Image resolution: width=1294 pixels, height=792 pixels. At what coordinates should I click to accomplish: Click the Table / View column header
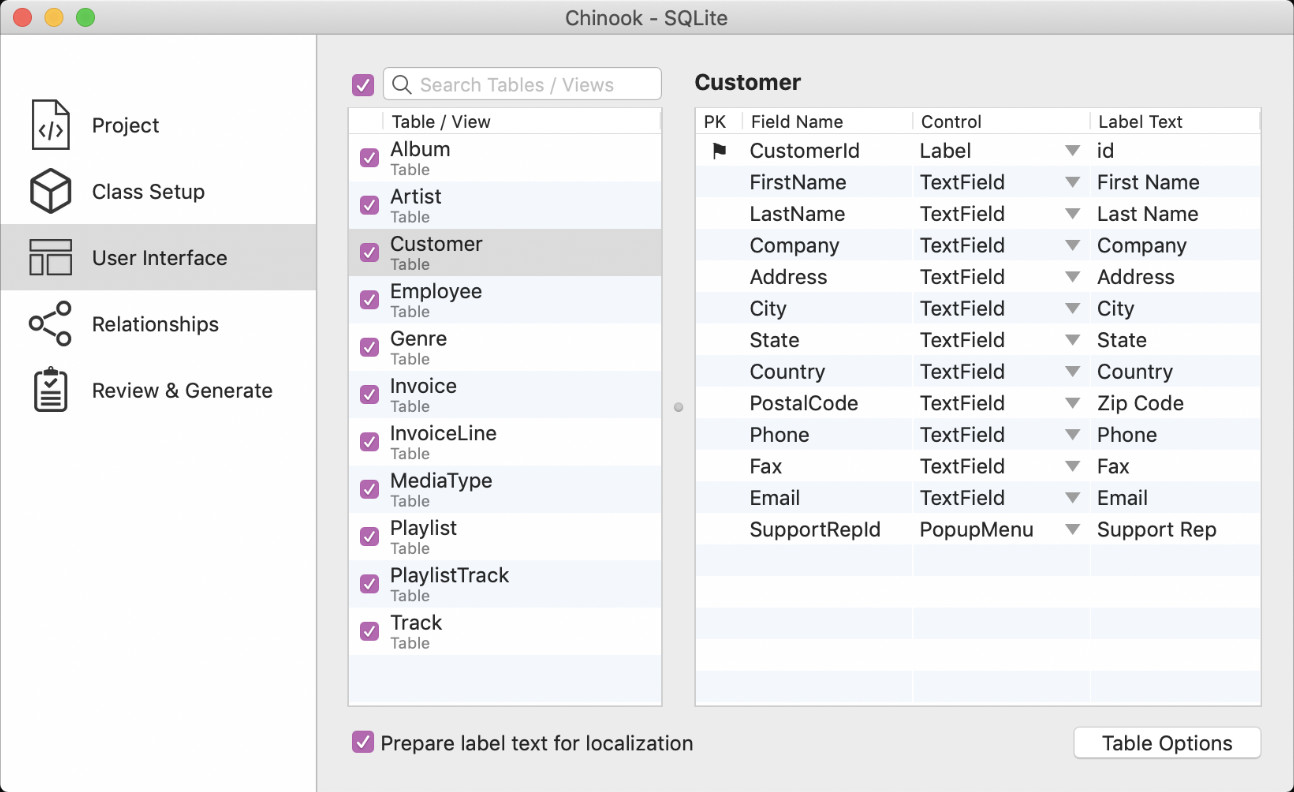(521, 121)
